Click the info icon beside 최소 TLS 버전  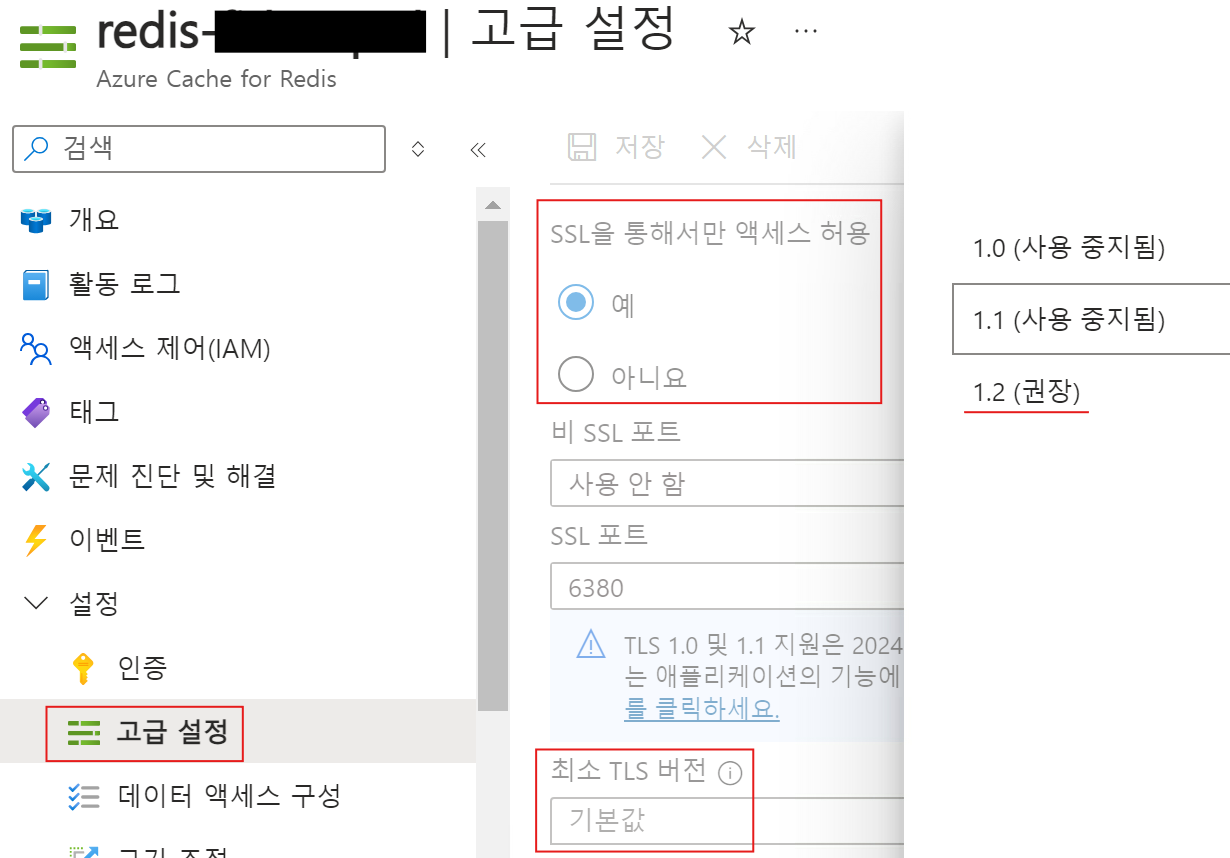click(731, 773)
